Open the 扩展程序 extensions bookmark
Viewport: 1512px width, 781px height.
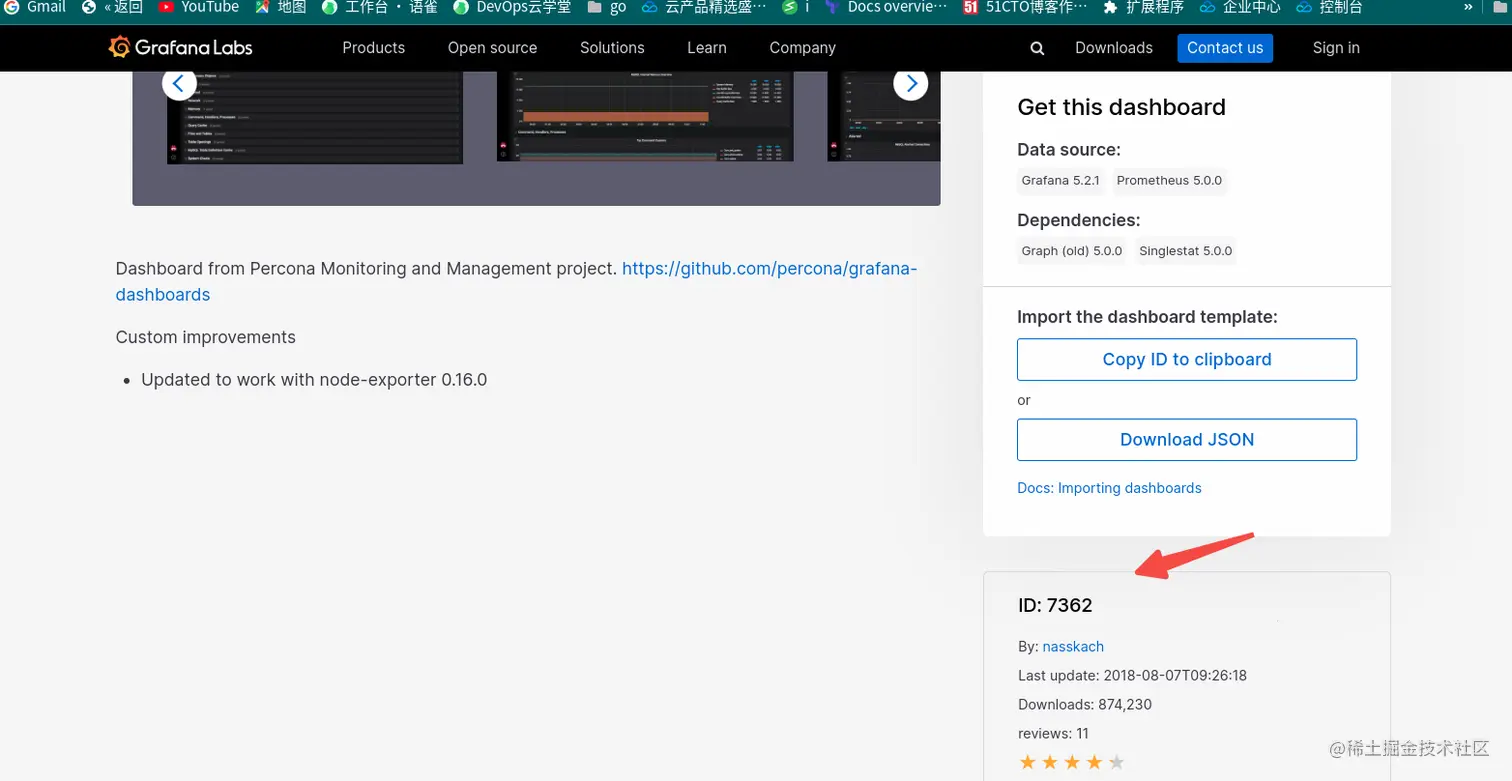tap(1143, 7)
